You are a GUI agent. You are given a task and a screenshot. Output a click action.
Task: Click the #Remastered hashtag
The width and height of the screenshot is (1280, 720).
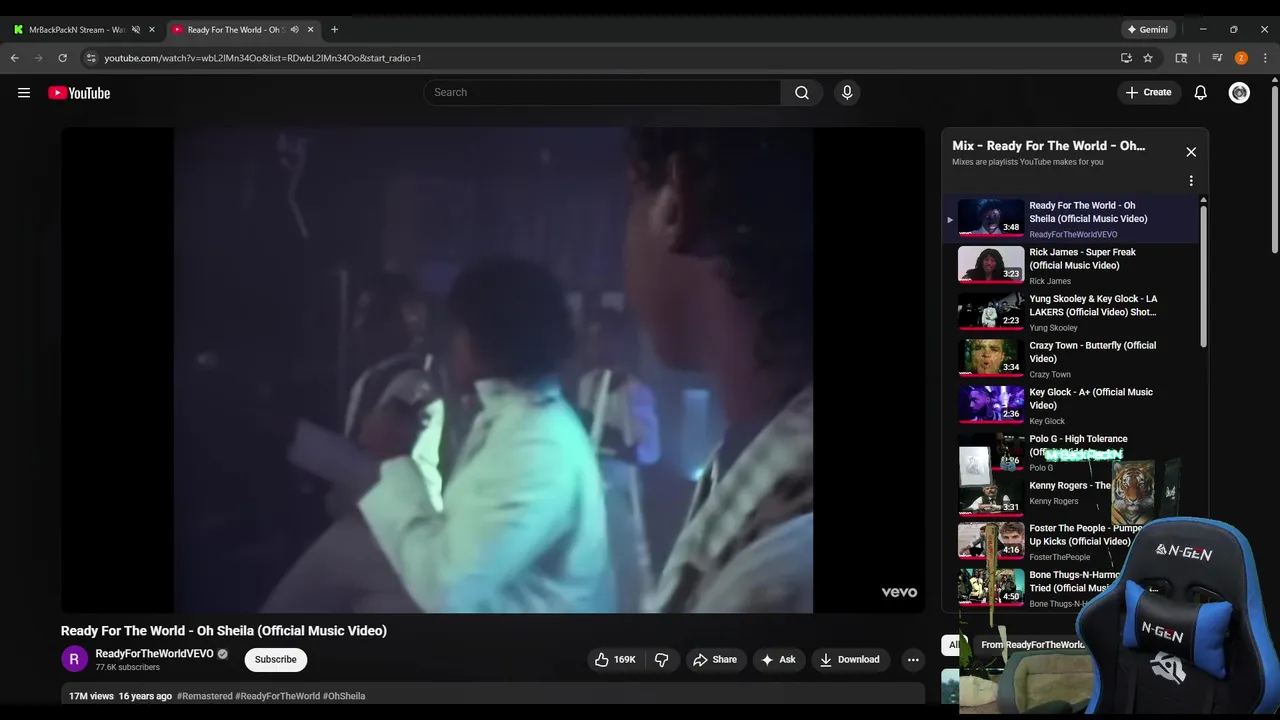point(205,696)
